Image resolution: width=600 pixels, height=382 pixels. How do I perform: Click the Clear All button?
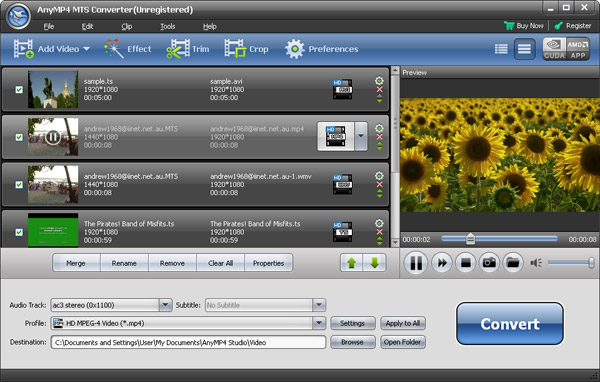coord(220,263)
